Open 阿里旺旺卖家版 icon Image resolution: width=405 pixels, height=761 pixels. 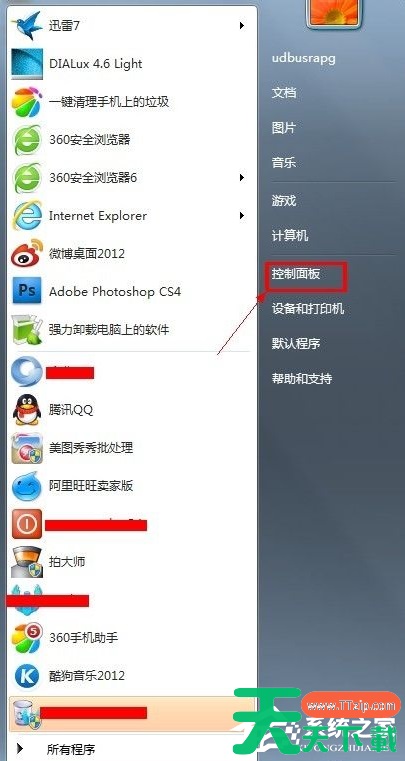pos(27,485)
